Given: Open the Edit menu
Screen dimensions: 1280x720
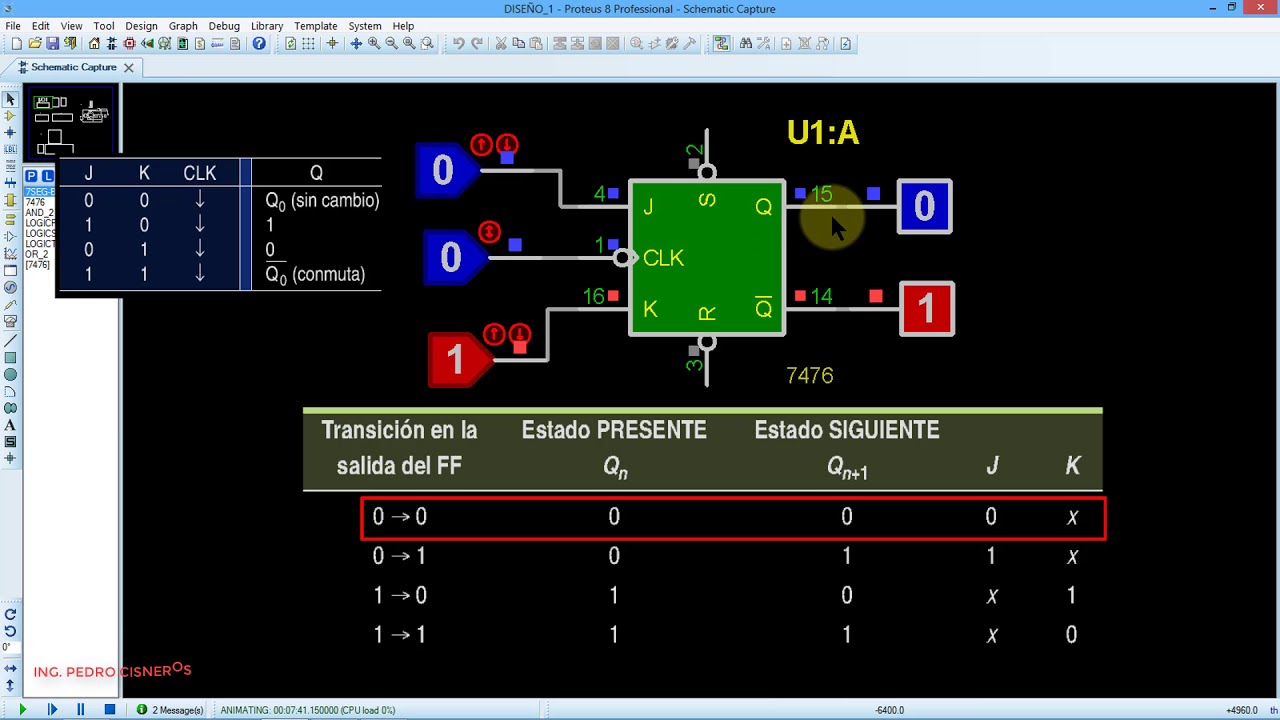Looking at the screenshot, I should click(x=41, y=26).
